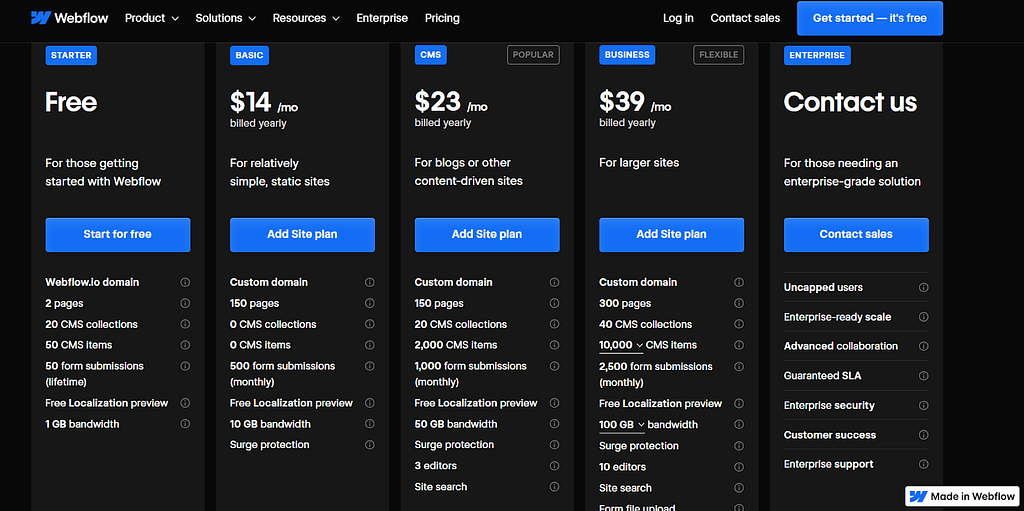Viewport: 1024px width, 511px height.
Task: Open info icon for Enterprise-ready scale
Action: click(x=923, y=317)
